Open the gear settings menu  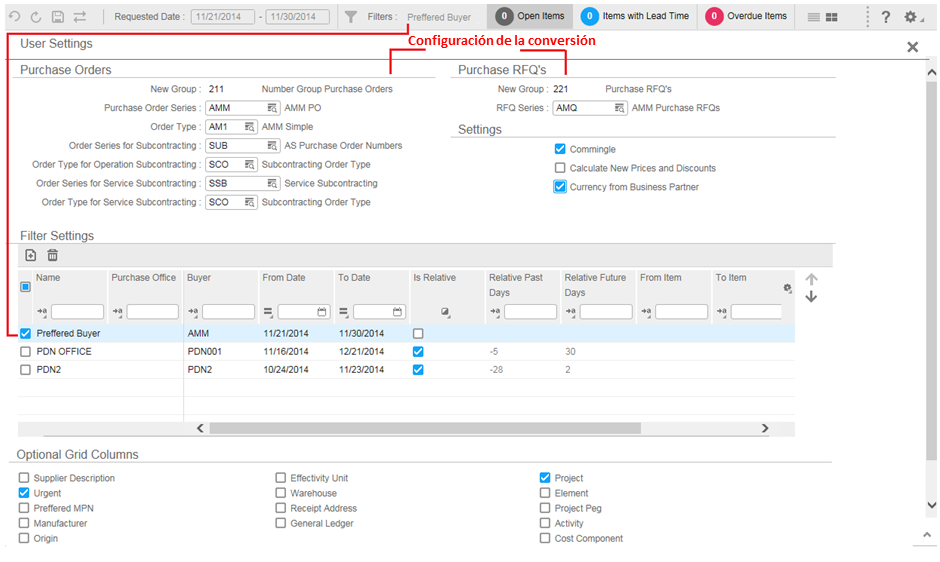point(911,17)
